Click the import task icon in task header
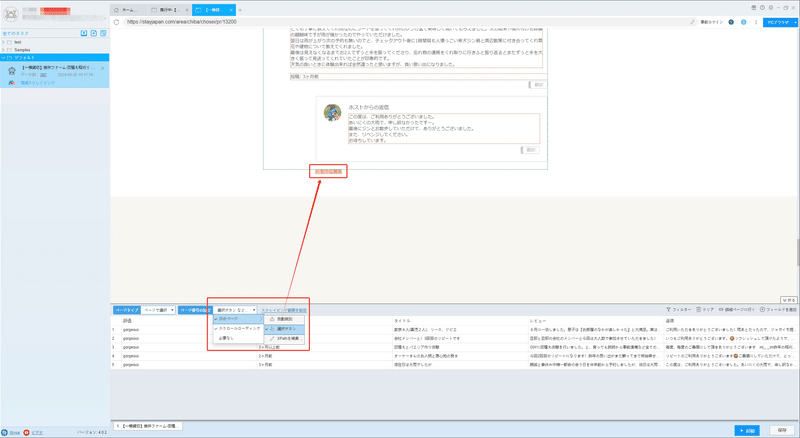The height and width of the screenshot is (438, 800). (84, 33)
